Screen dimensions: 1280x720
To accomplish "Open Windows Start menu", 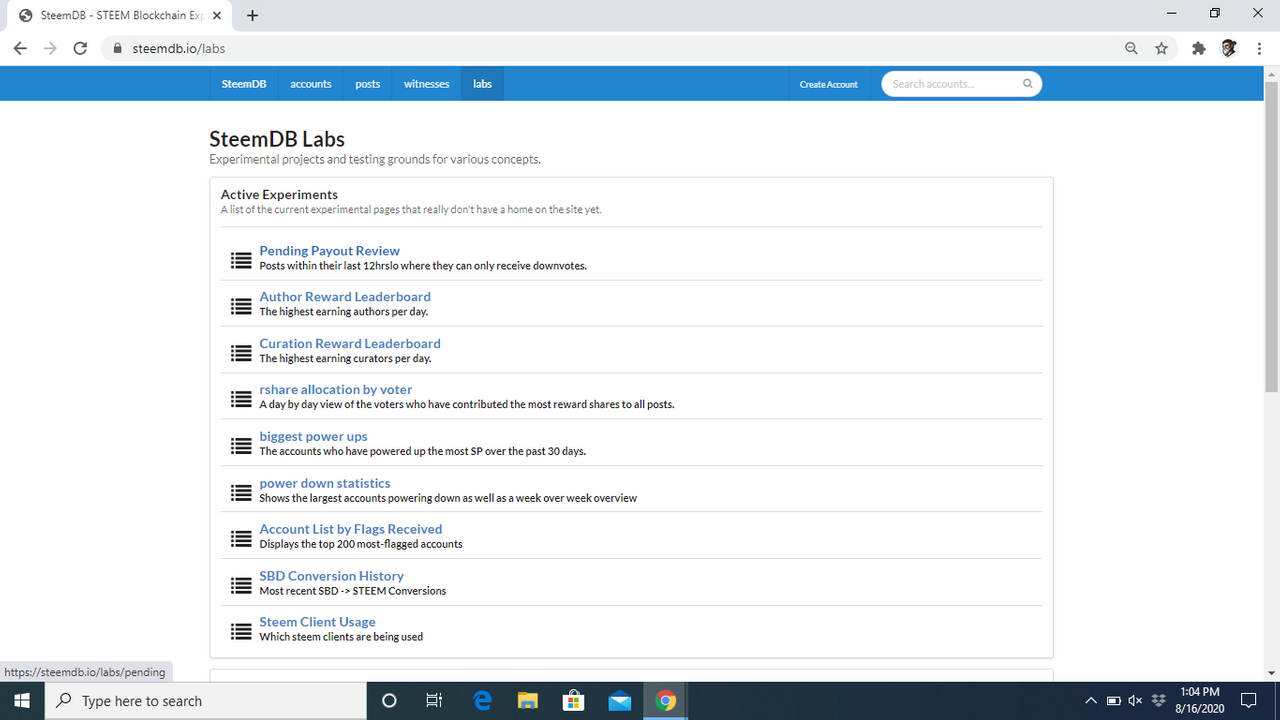I will 22,701.
